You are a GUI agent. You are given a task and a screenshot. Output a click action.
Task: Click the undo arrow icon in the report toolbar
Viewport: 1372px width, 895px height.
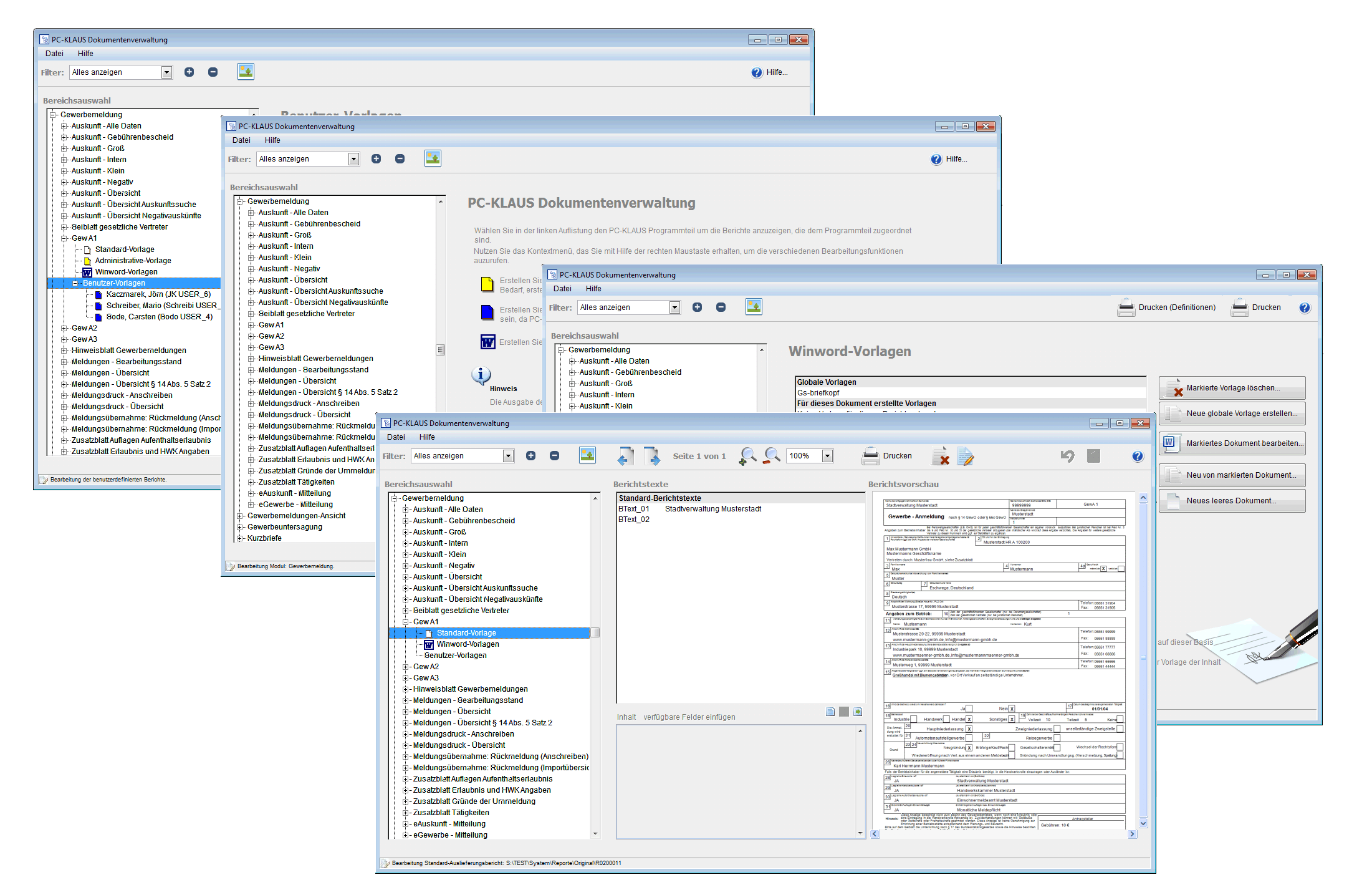click(x=1067, y=456)
